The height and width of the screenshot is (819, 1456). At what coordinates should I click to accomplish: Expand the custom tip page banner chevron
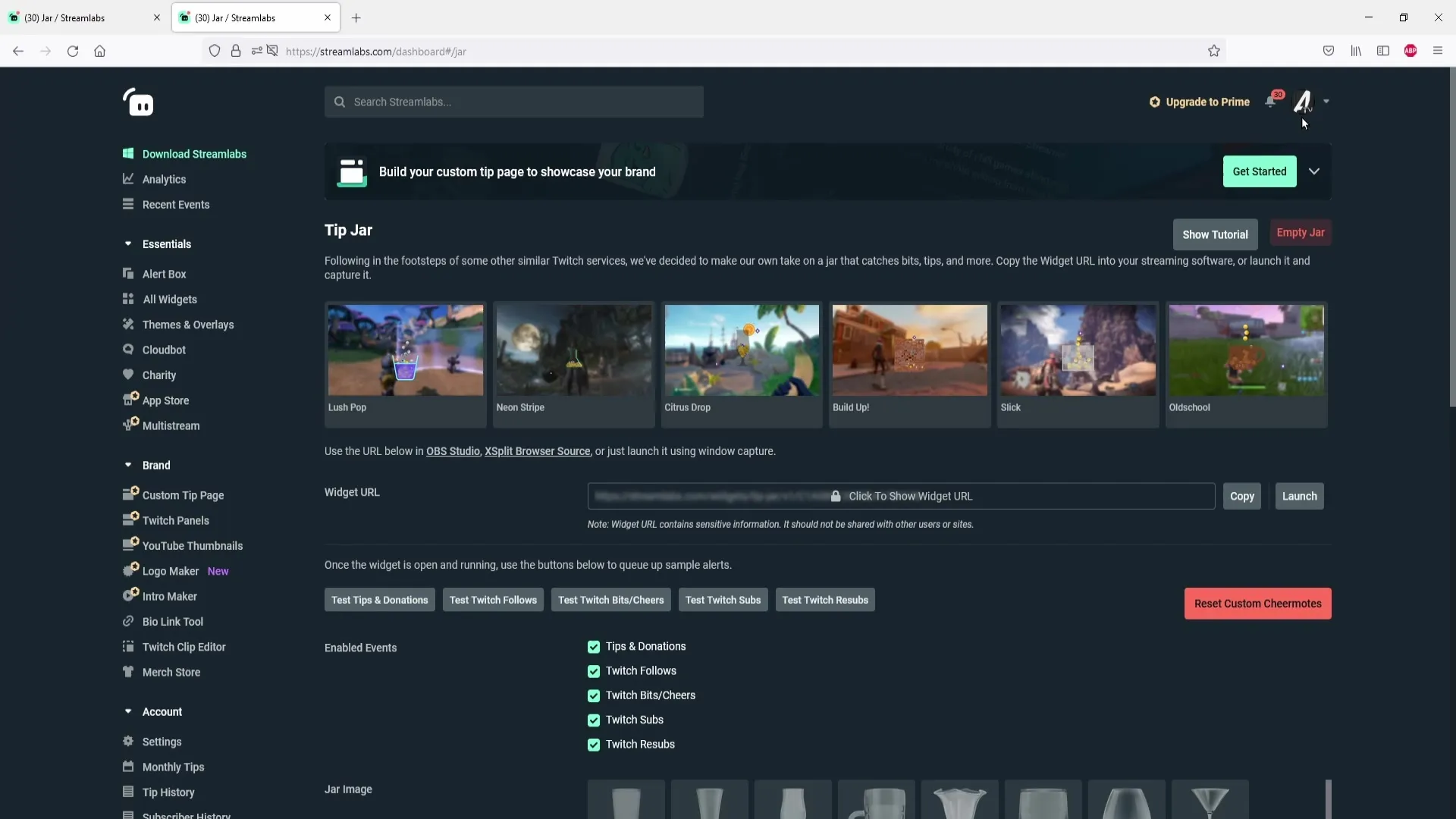(1314, 171)
